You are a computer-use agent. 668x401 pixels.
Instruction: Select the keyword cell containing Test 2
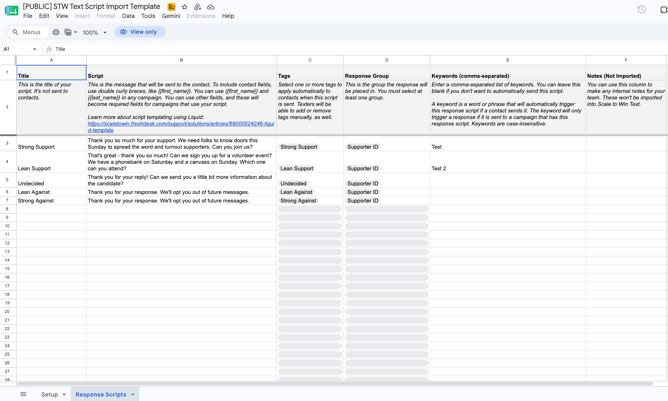point(508,162)
